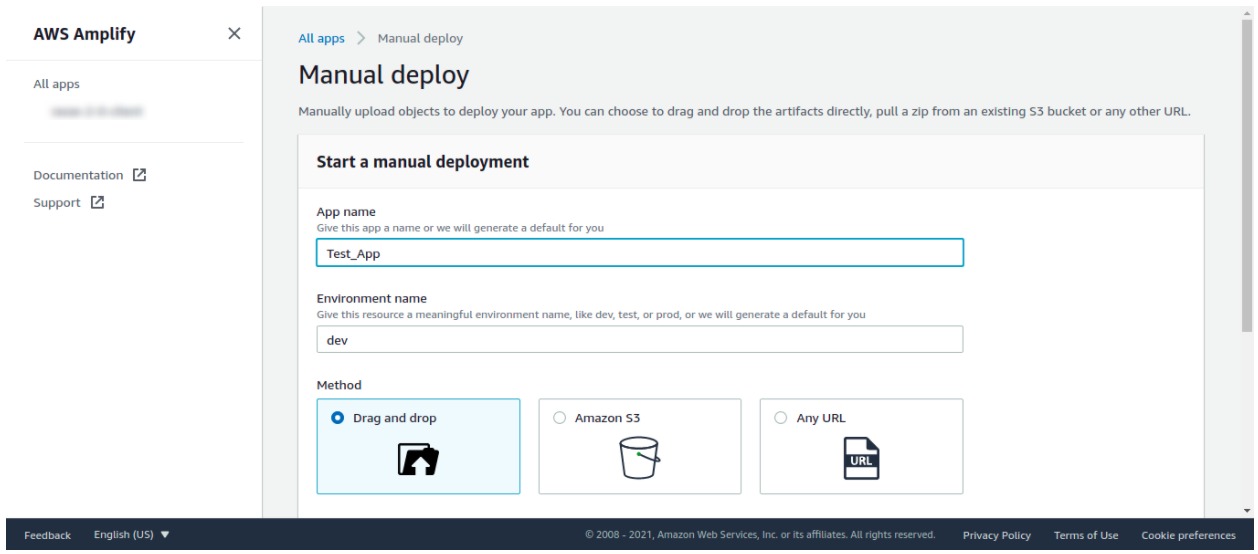Image resolution: width=1258 pixels, height=554 pixels.
Task: Click the Feedback button in footer
Action: [48, 535]
